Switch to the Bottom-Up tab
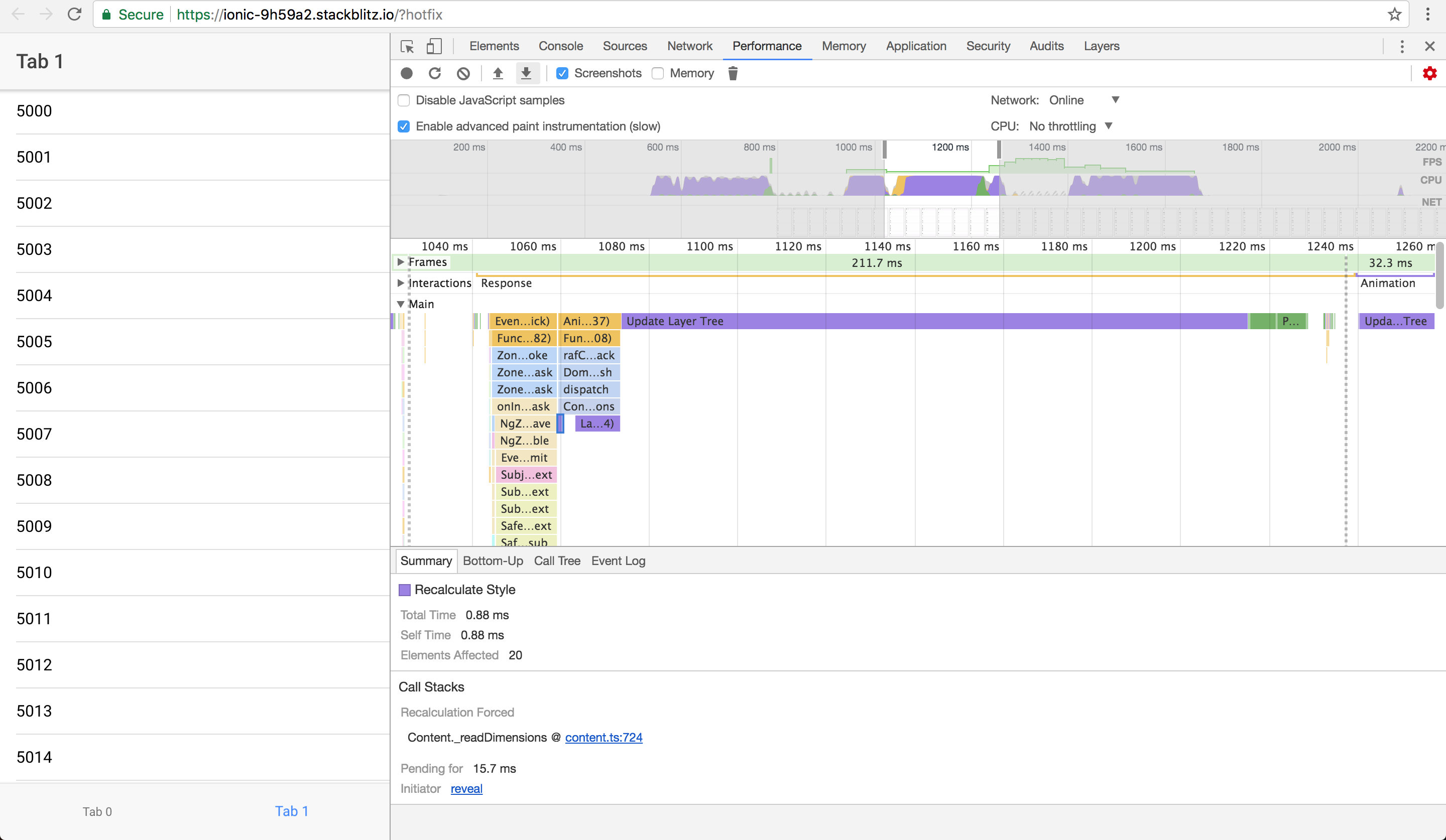 tap(493, 561)
